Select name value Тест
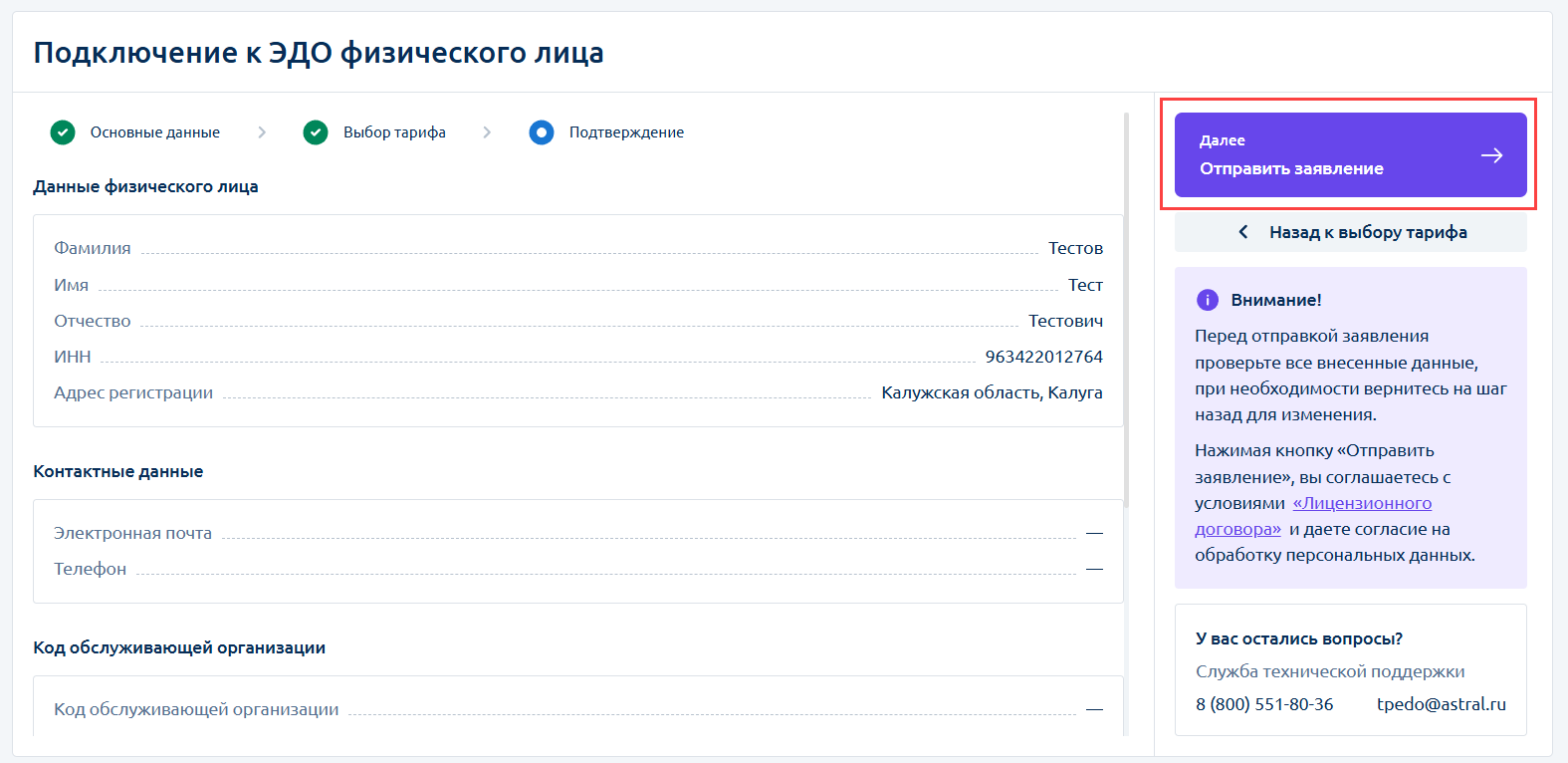The width and height of the screenshot is (1568, 763). [1085, 285]
